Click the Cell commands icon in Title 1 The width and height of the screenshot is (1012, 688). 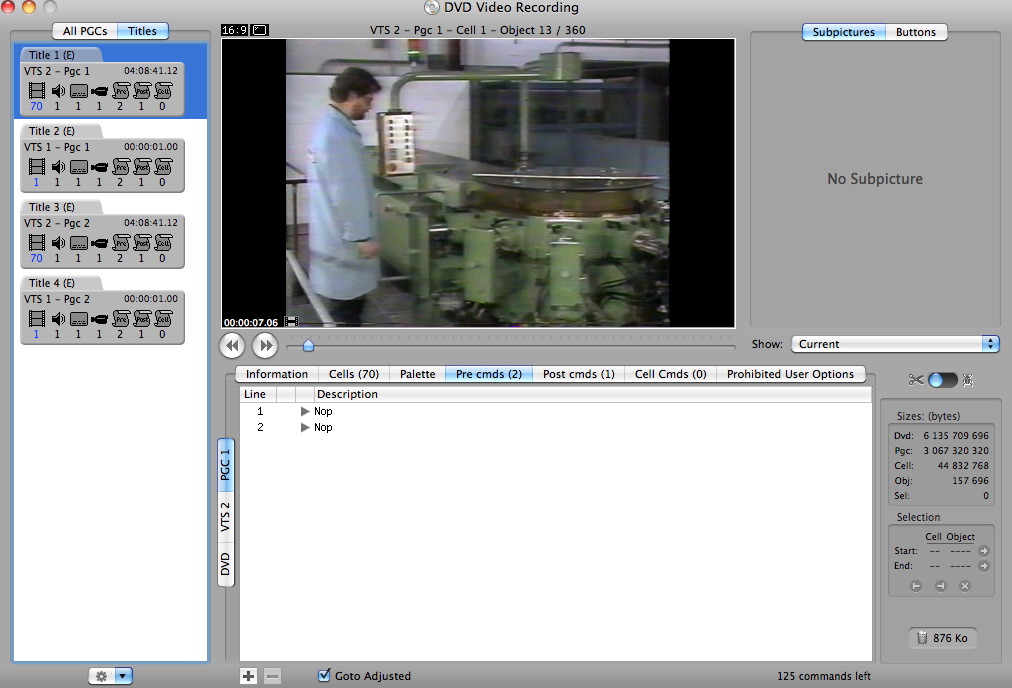point(163,91)
